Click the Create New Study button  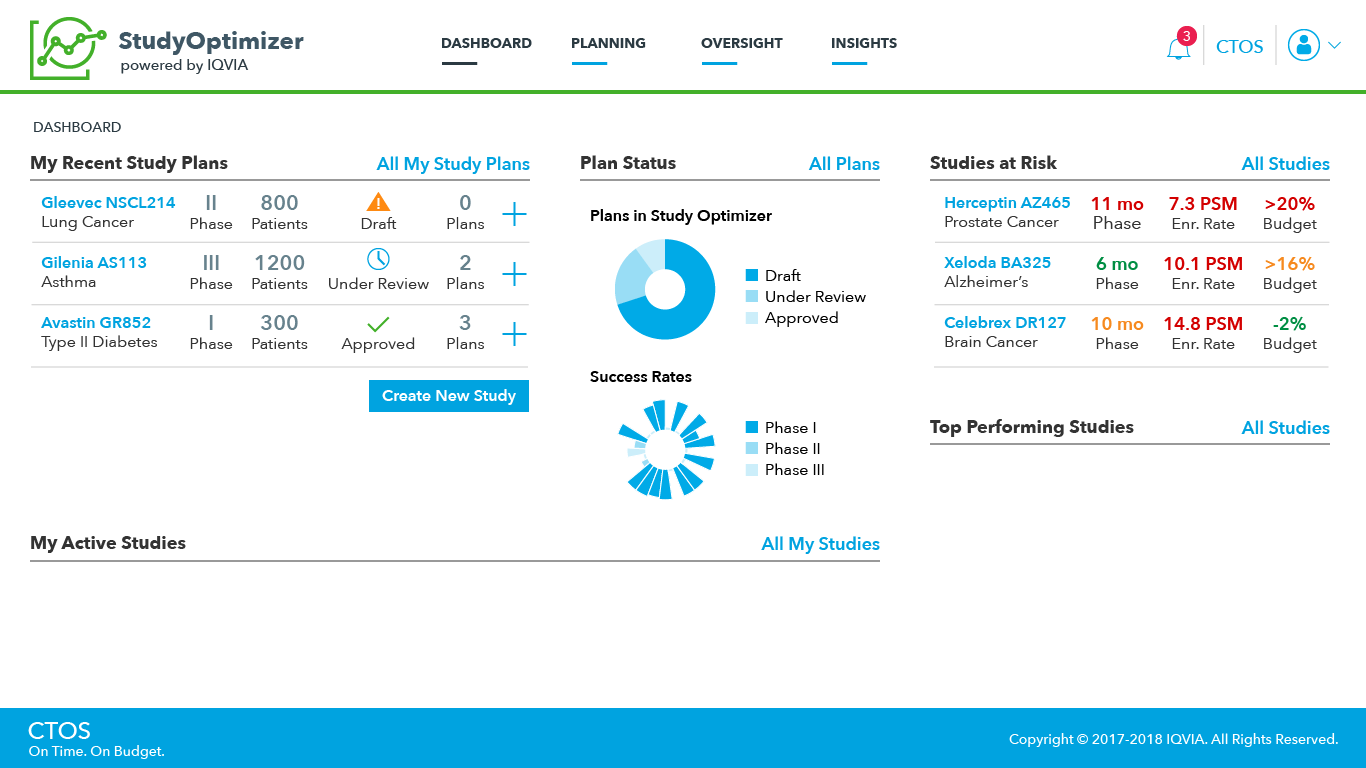449,396
